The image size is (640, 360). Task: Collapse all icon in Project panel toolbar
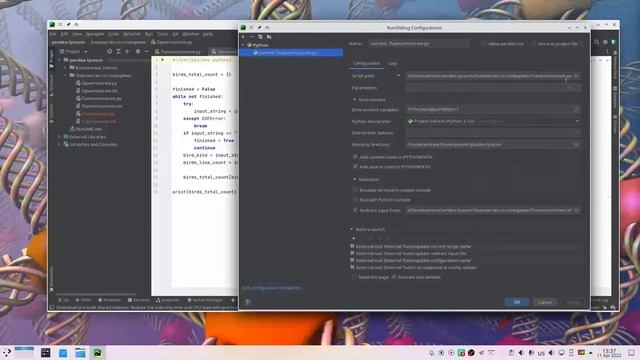click(x=127, y=51)
